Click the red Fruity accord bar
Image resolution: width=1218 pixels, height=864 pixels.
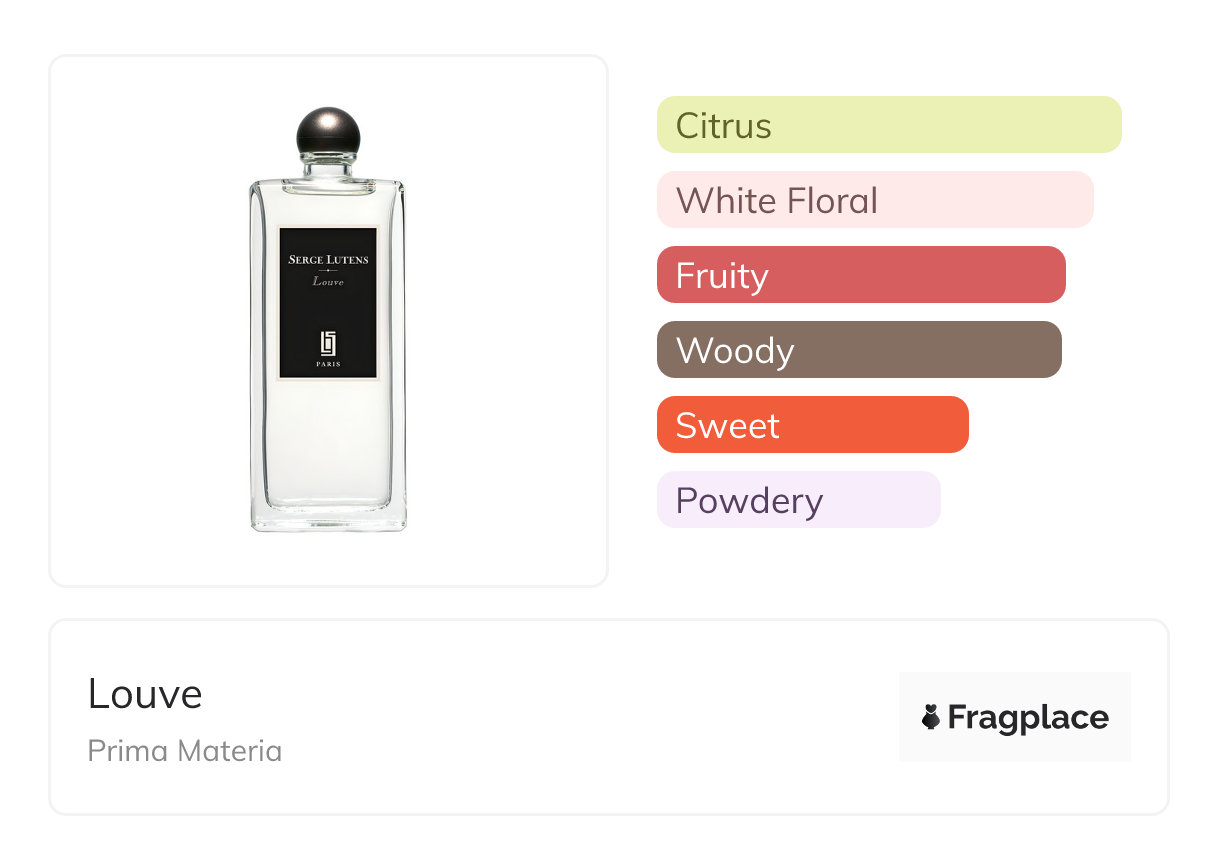point(860,275)
